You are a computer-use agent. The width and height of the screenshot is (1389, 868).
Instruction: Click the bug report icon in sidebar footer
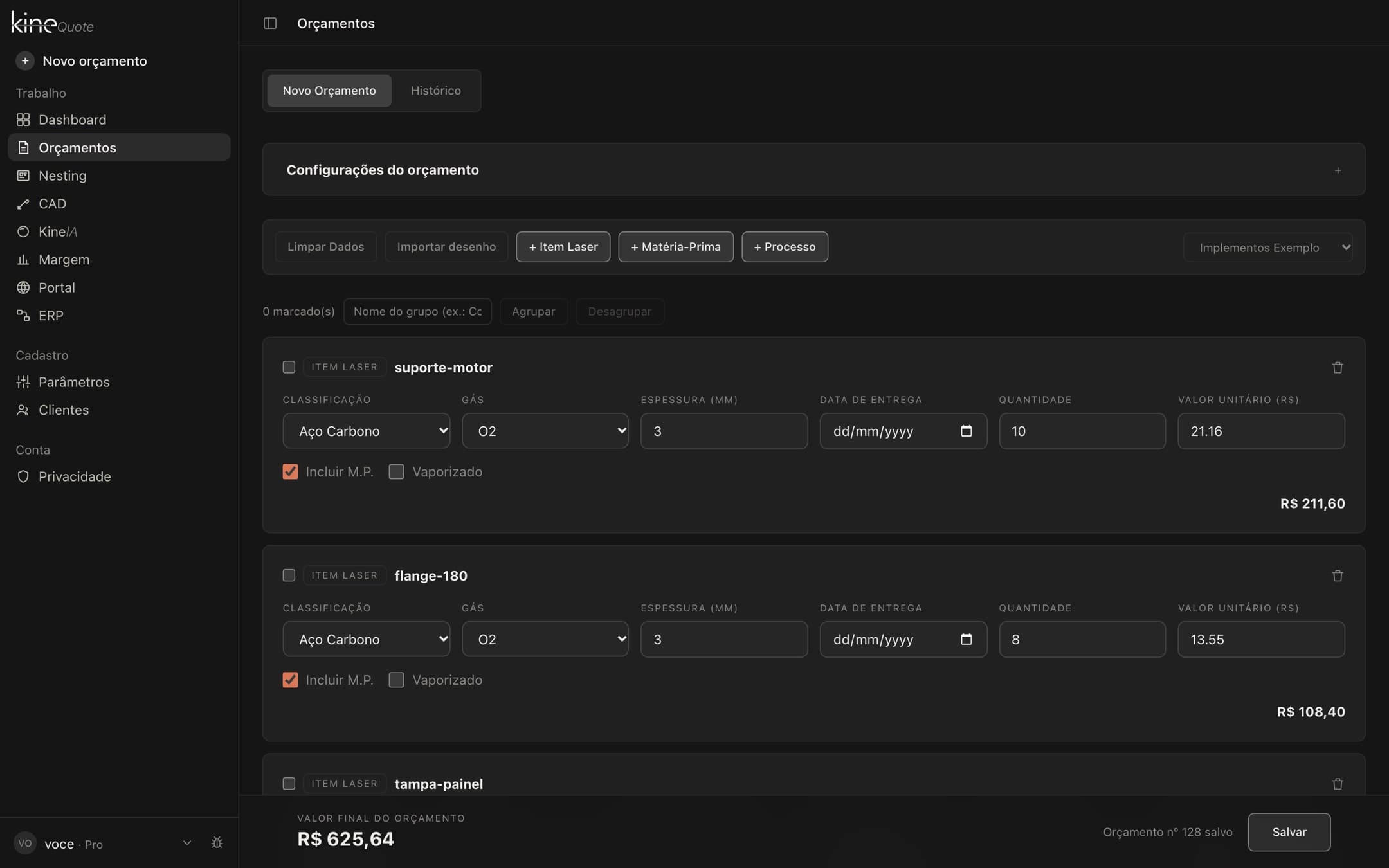point(217,842)
